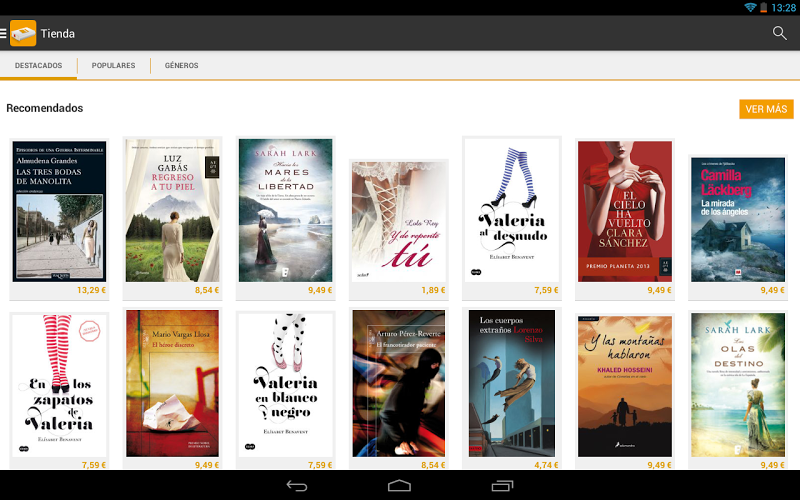The height and width of the screenshot is (500, 800).
Task: Tap the Android back button
Action: pyautogui.click(x=297, y=486)
